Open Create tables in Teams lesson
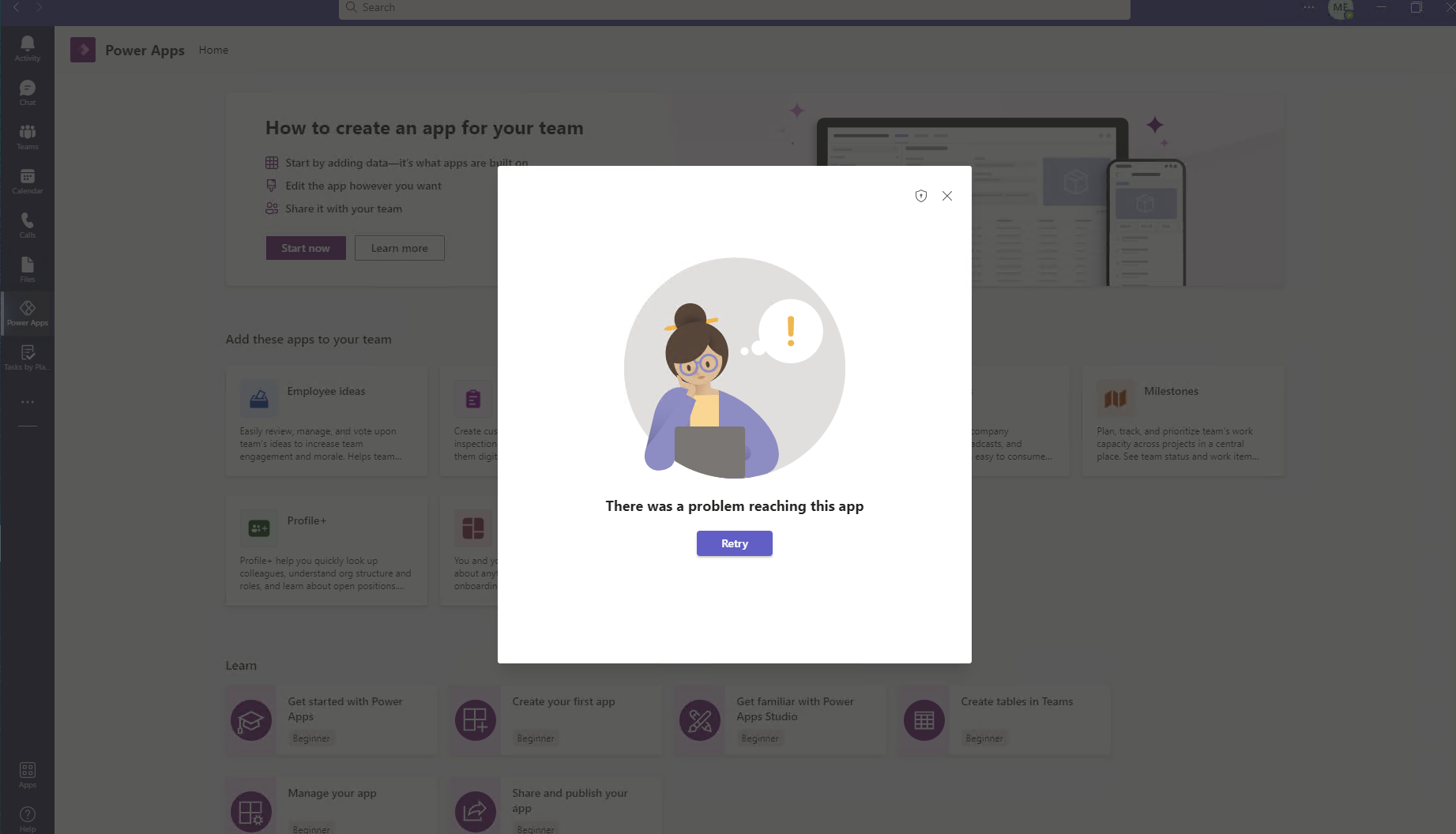Viewport: 1456px width, 834px height. click(x=1005, y=720)
